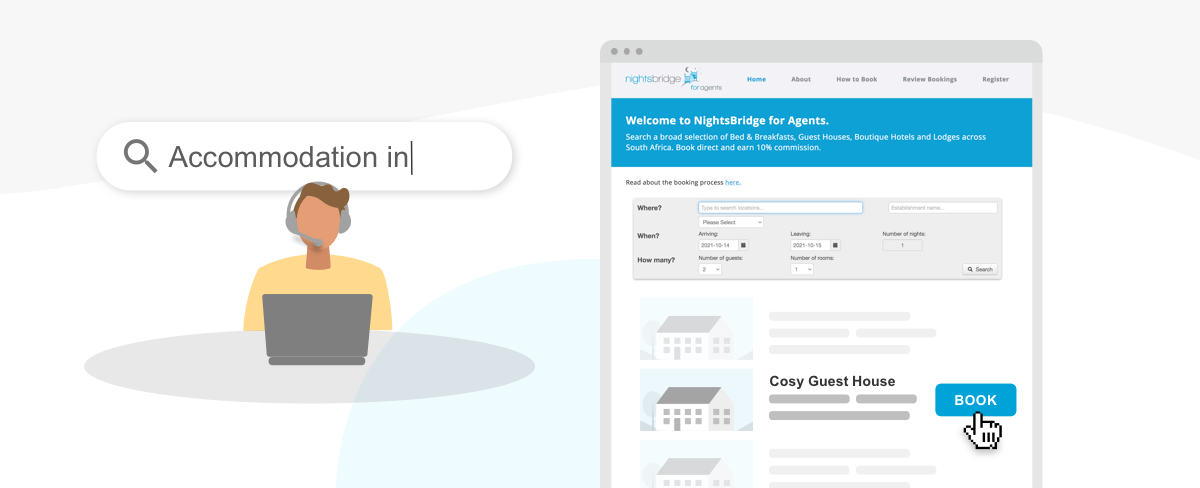Click the Arriving date field 2021-10-14

(x=718, y=245)
